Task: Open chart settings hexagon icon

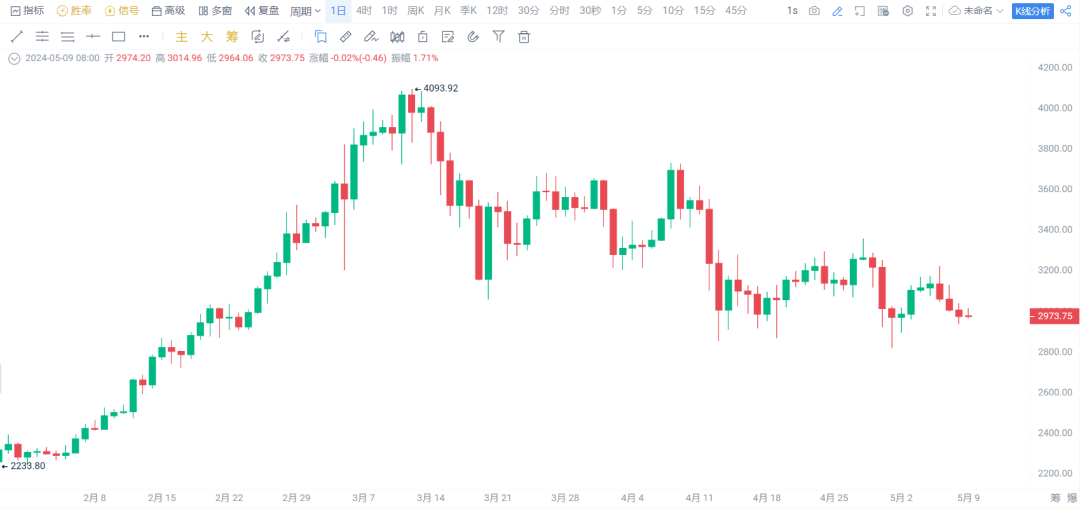Action: 907,11
